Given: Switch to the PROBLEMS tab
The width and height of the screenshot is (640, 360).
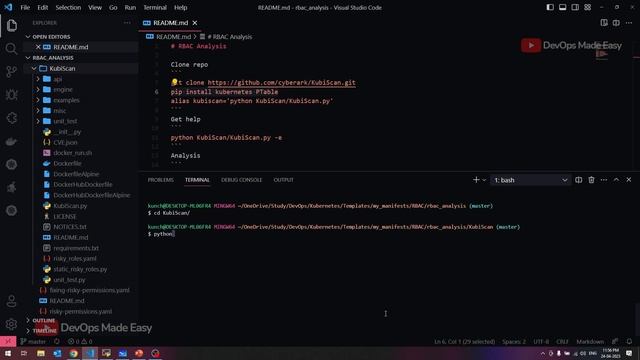Looking at the screenshot, I should (x=160, y=180).
